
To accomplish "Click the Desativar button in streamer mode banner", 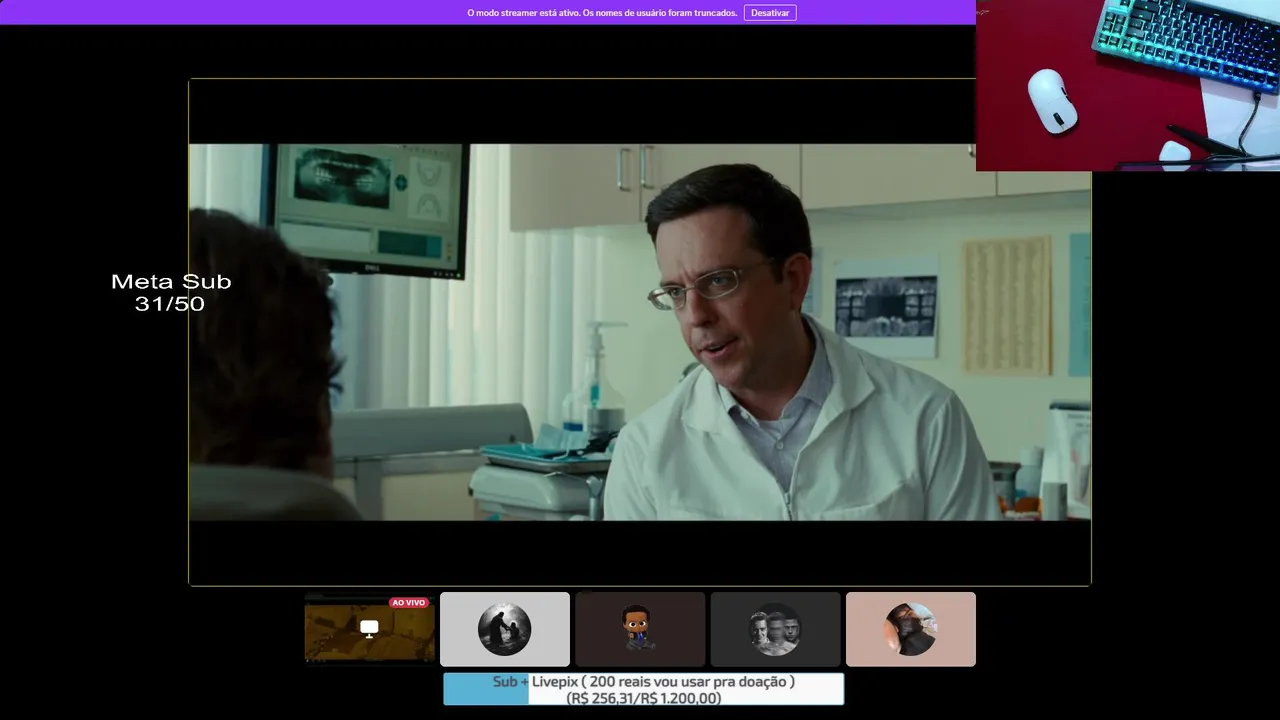I will (x=770, y=13).
